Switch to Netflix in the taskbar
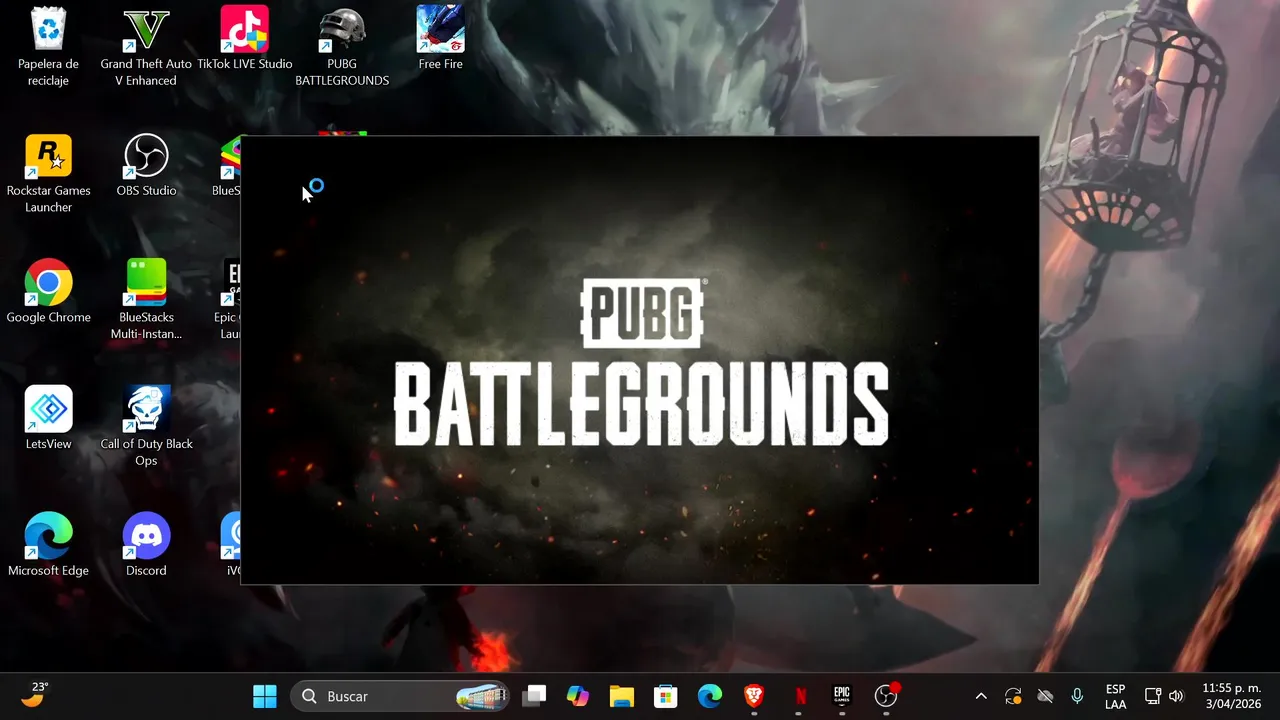The height and width of the screenshot is (720, 1280). [x=798, y=696]
